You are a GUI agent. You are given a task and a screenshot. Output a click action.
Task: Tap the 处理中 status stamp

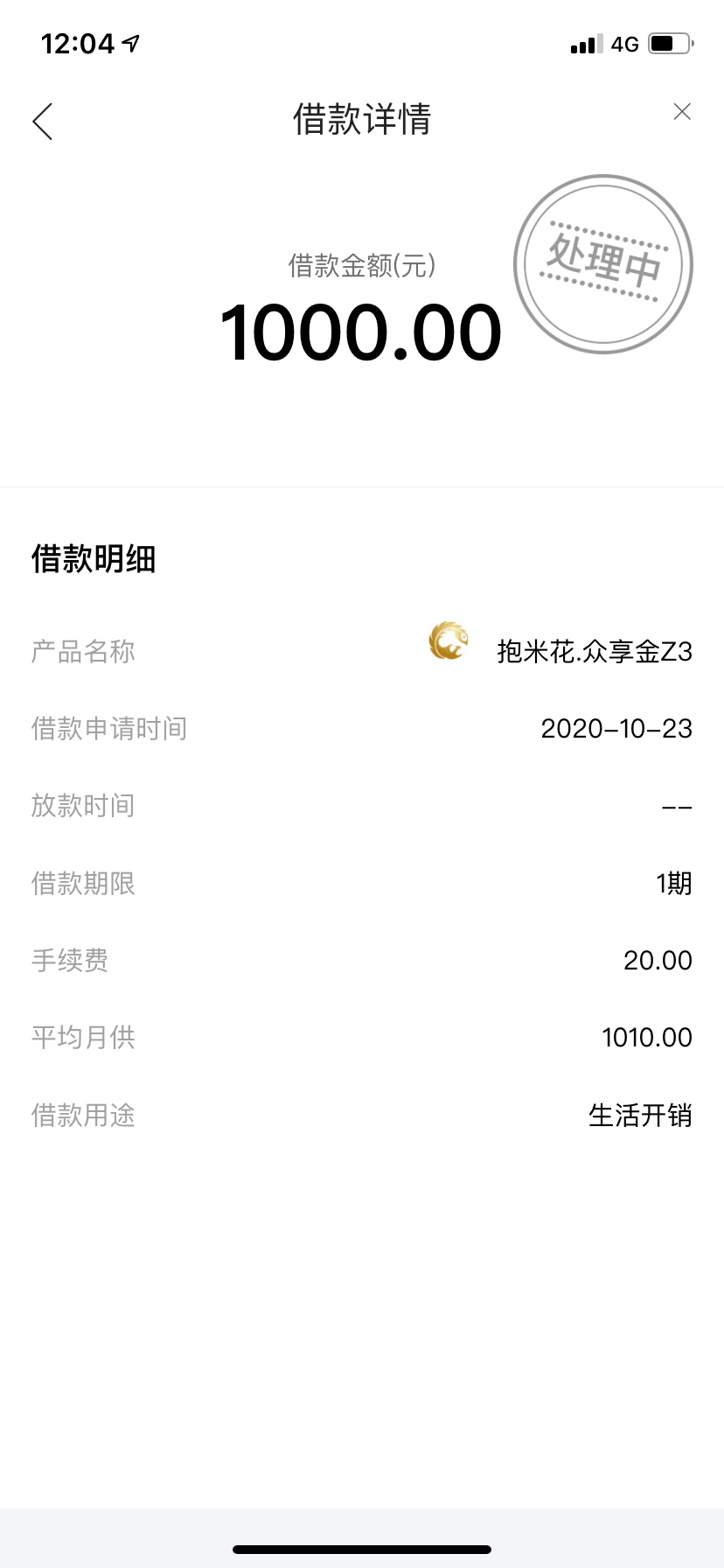[x=603, y=264]
